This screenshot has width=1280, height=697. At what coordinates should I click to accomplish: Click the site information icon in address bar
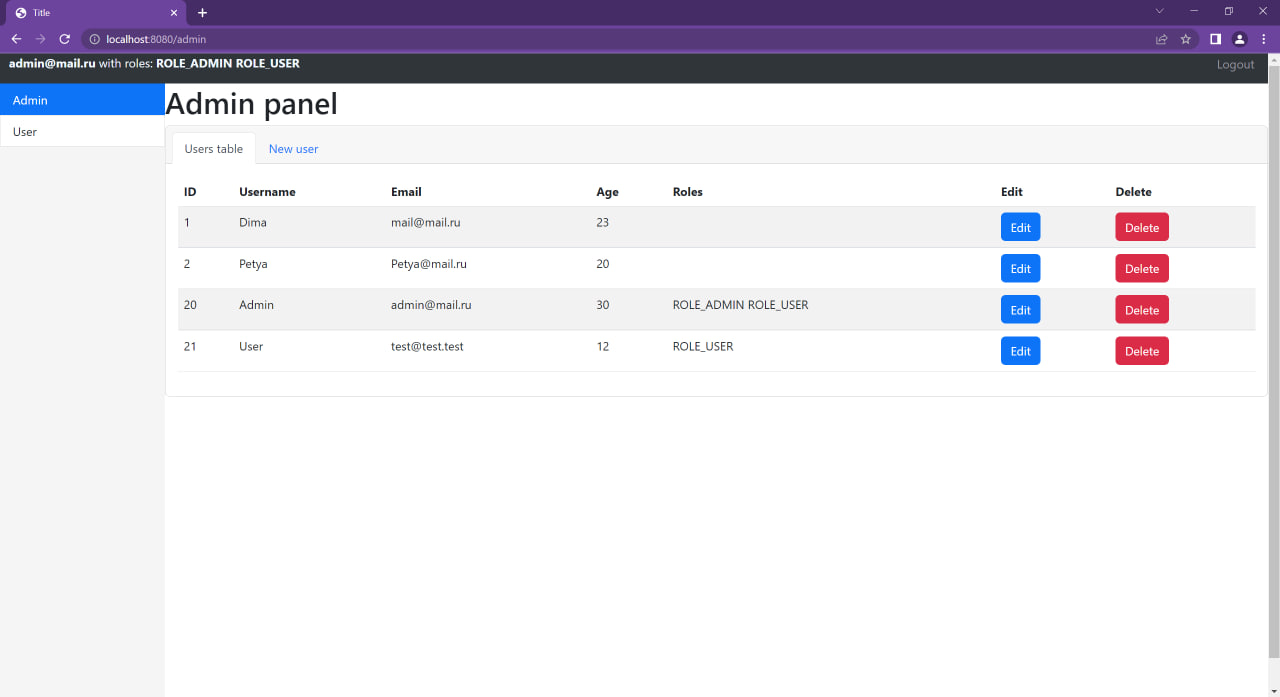tap(95, 39)
